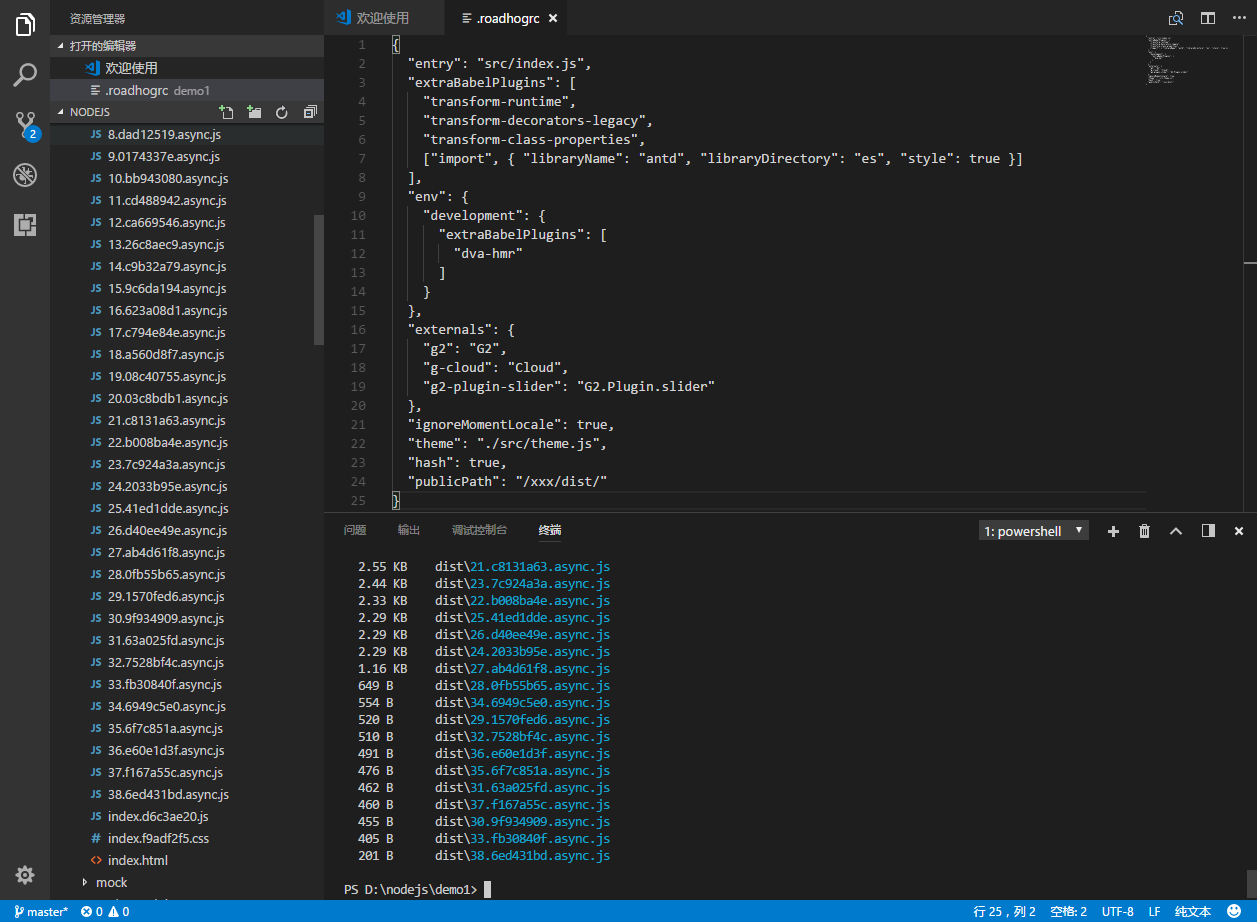Switch to the 欢迎使用 editor tab

(381, 18)
